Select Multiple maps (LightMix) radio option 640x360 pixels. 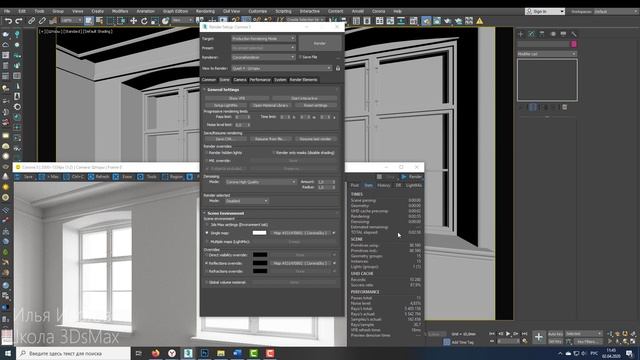(207, 242)
